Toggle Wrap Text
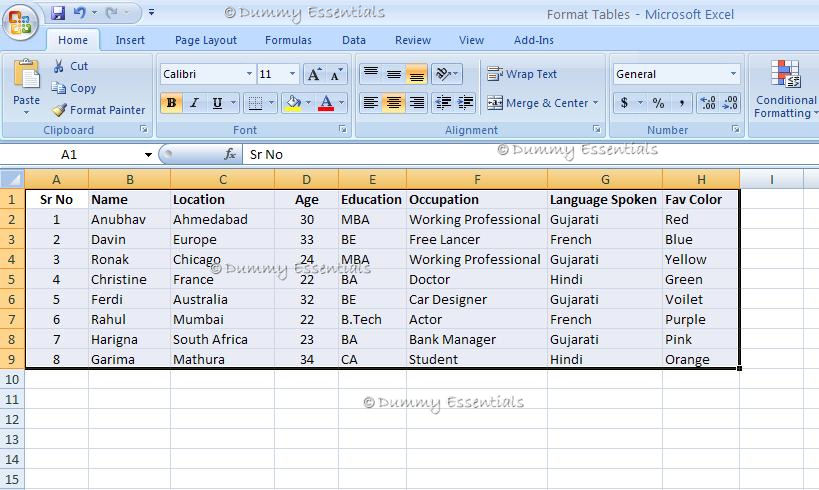 pos(522,74)
